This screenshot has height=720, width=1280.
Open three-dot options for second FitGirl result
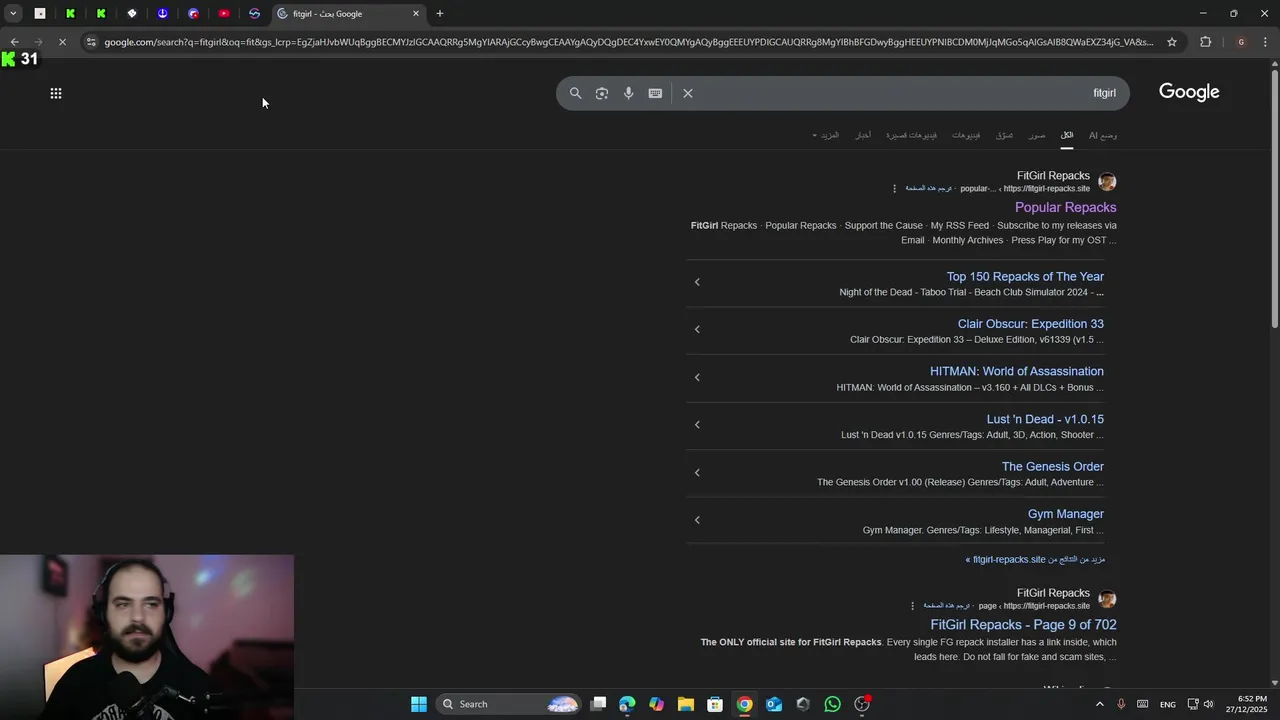[x=912, y=606]
